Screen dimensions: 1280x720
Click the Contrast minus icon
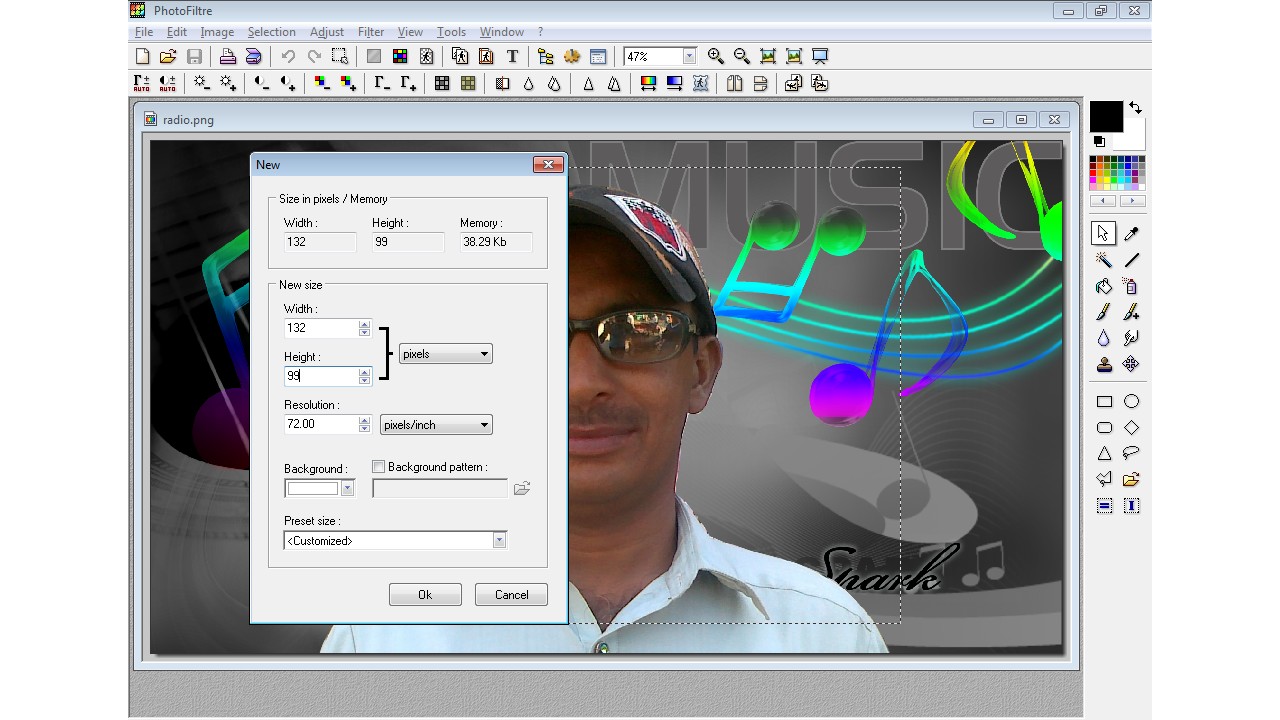(x=262, y=83)
